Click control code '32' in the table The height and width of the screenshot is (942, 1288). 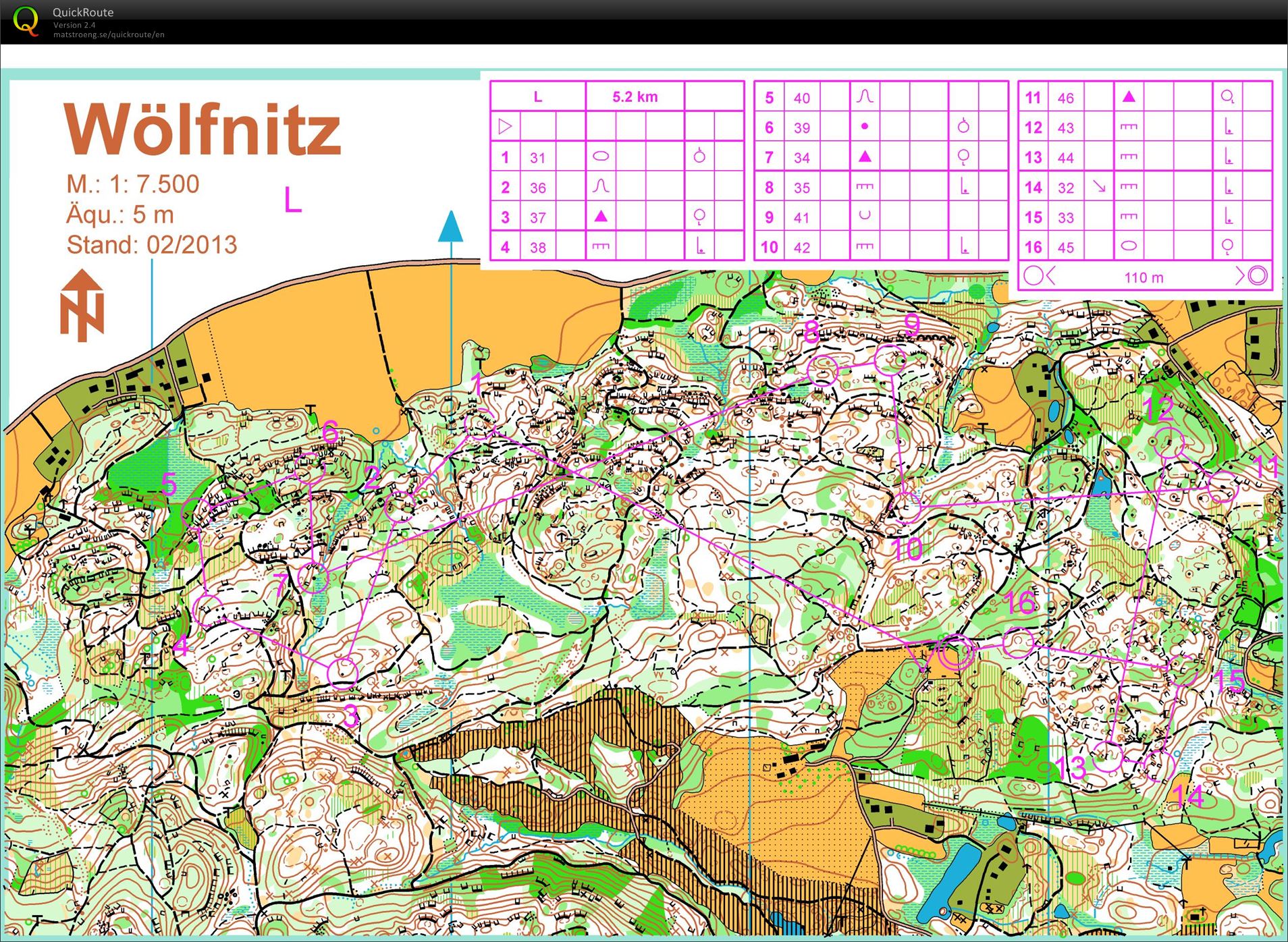pyautogui.click(x=1065, y=188)
